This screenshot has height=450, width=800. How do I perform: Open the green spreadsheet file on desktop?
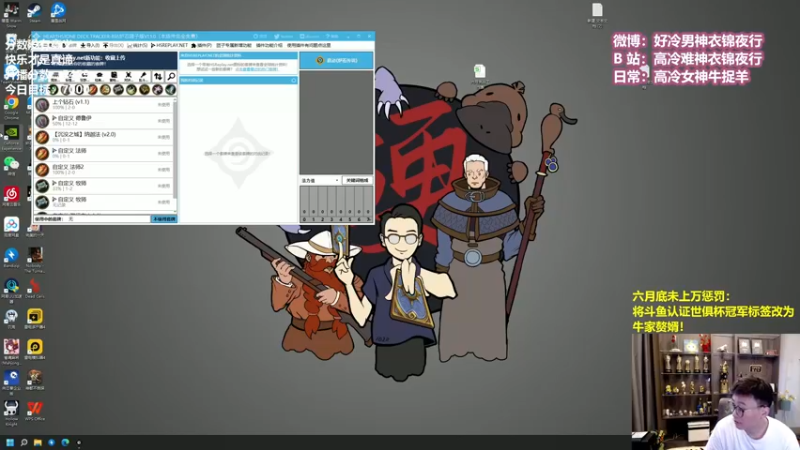pos(479,76)
